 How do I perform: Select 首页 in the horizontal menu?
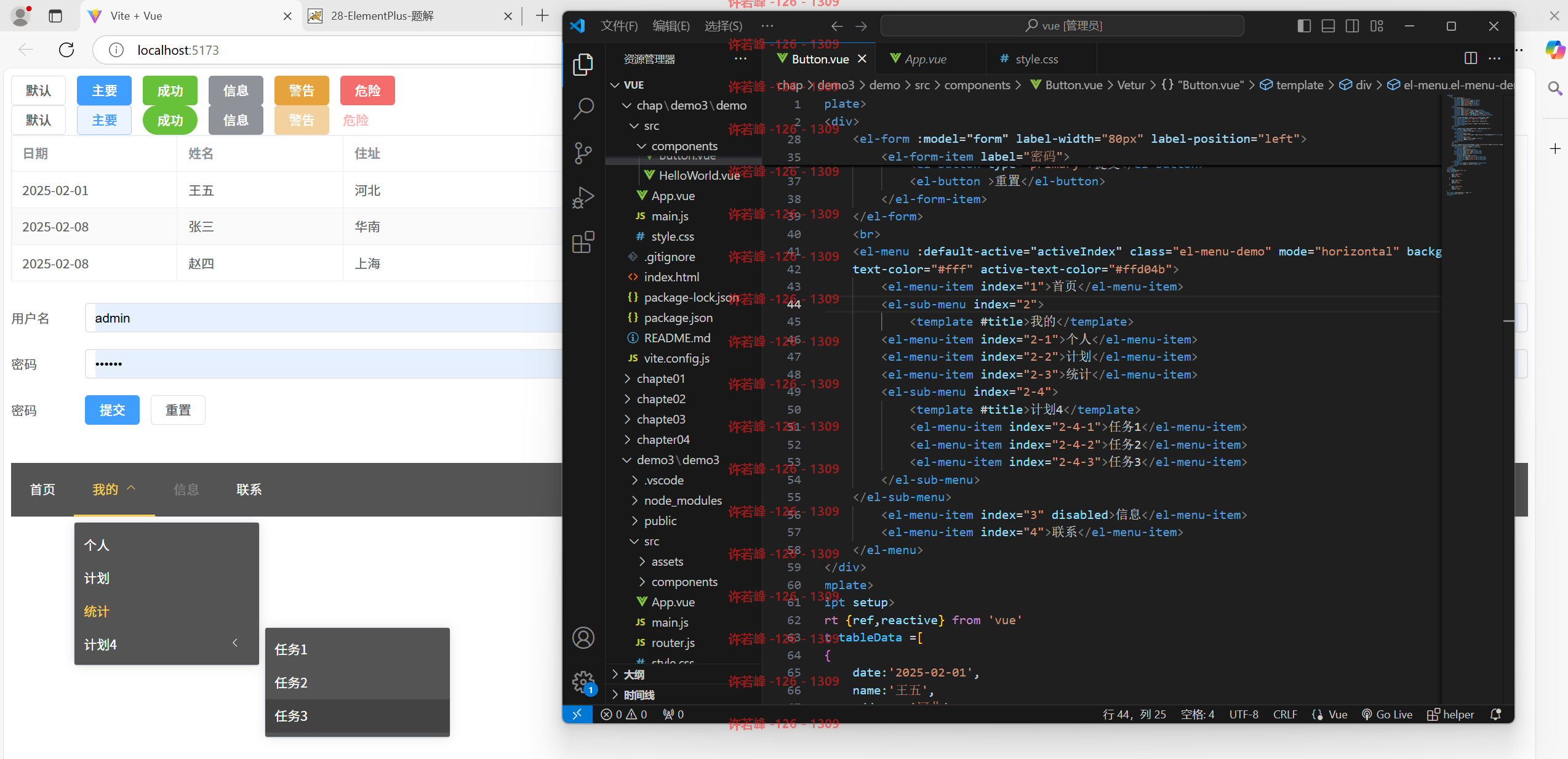[x=42, y=489]
